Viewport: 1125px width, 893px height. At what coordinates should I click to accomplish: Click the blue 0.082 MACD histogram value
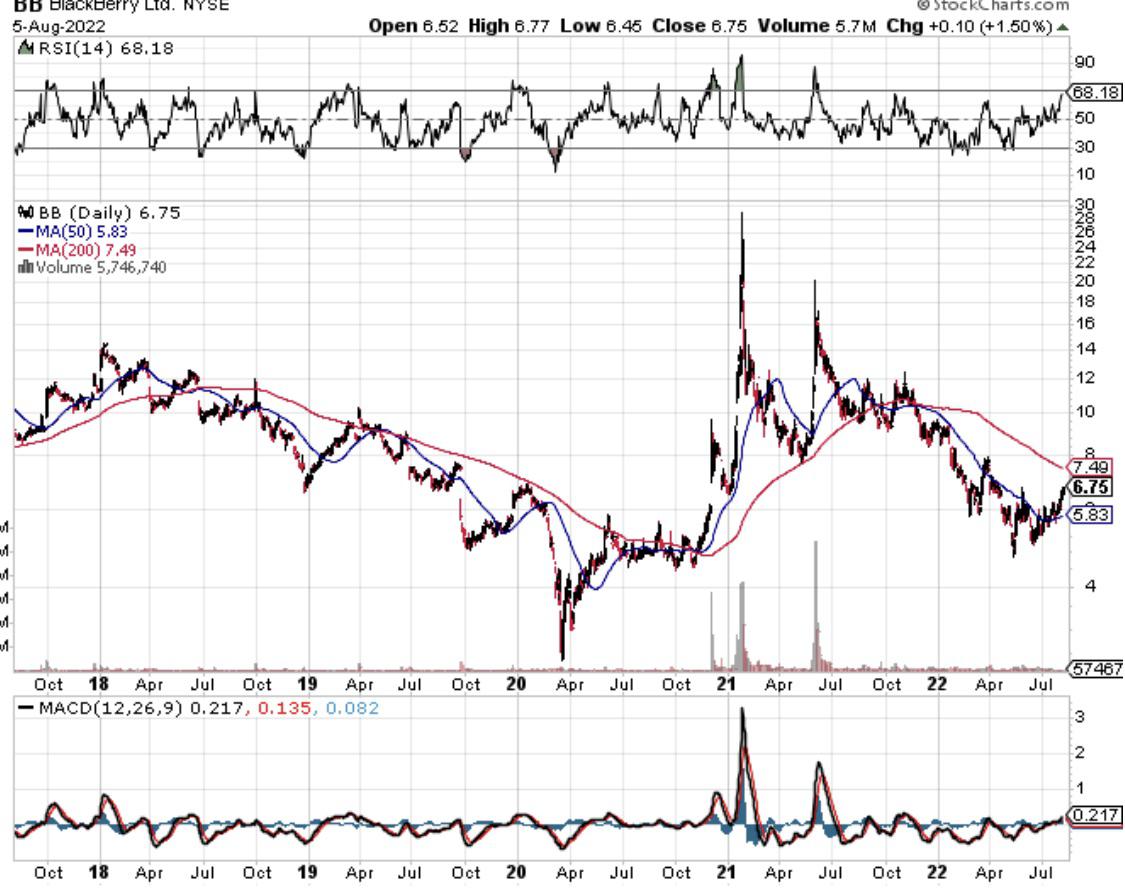pyautogui.click(x=352, y=708)
